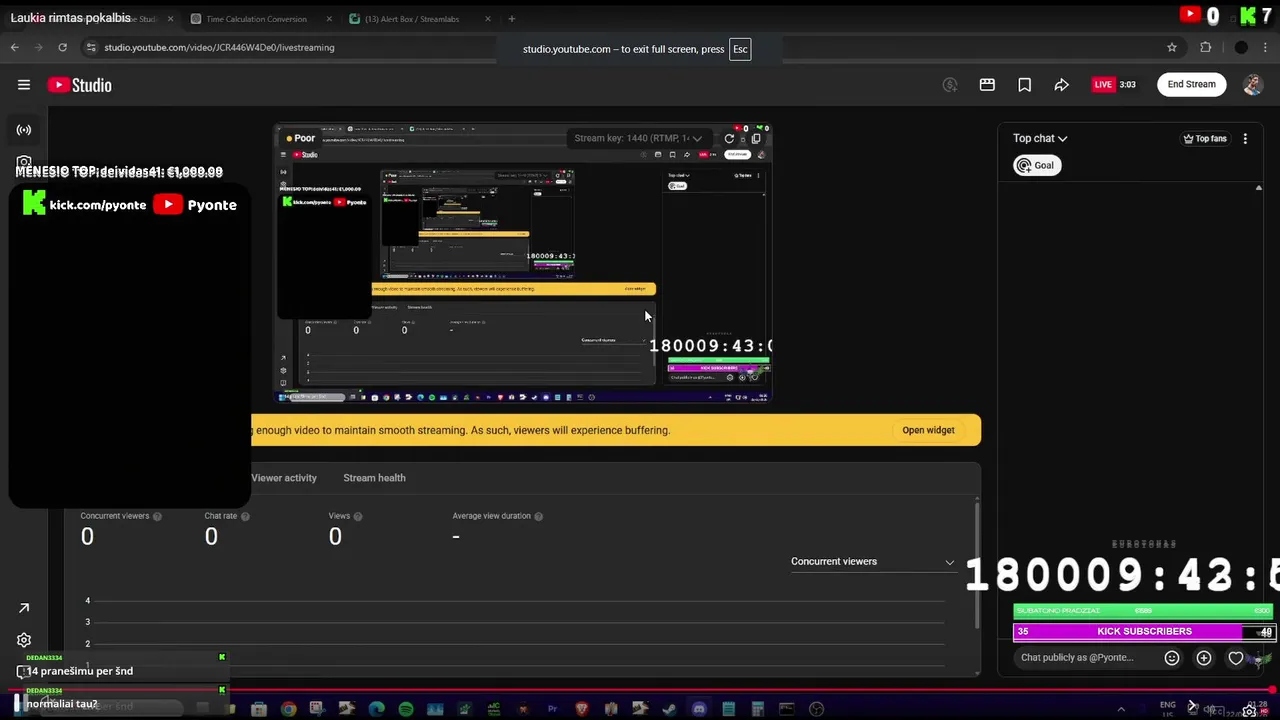Viewport: 1280px width, 720px height.
Task: Close the Alert Box / Streamlabs tab
Action: coord(488,19)
